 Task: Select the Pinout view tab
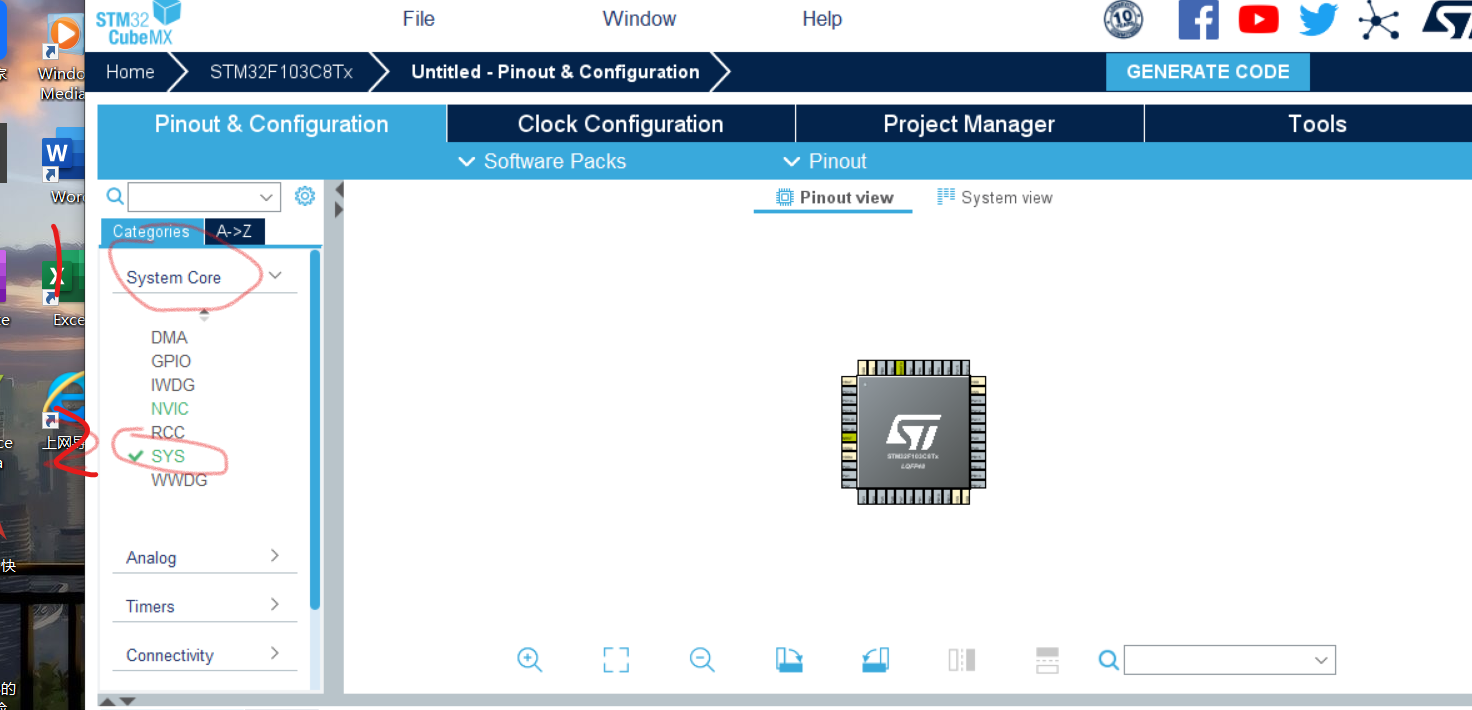tap(834, 197)
